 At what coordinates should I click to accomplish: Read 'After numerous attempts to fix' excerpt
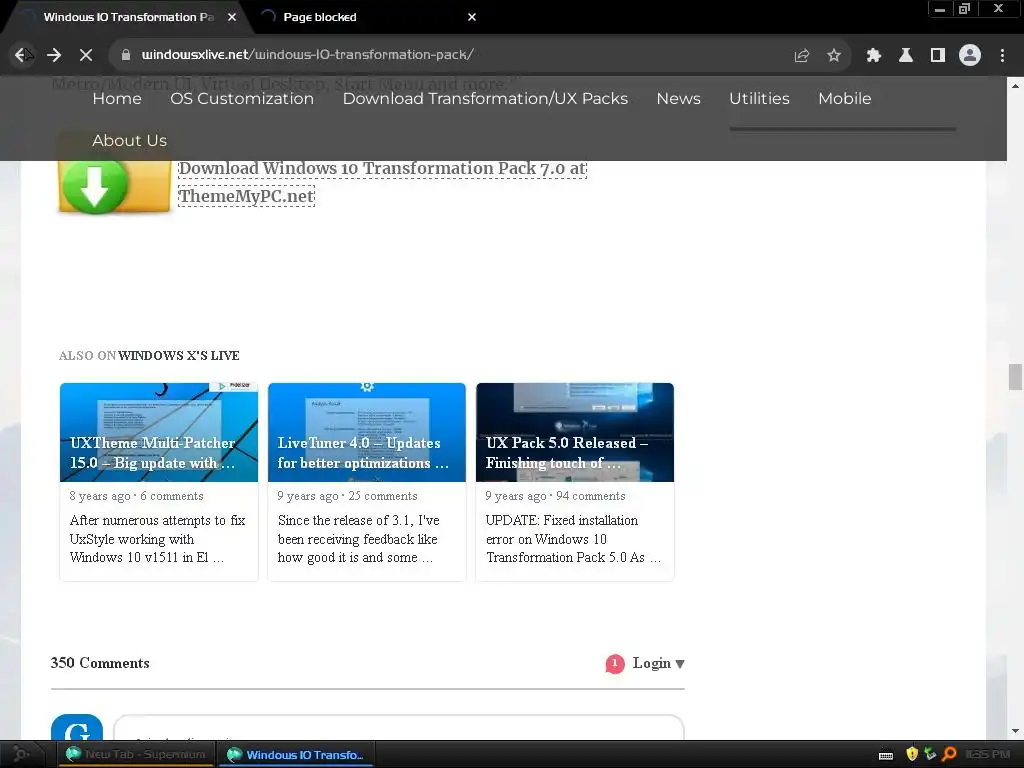(x=157, y=539)
